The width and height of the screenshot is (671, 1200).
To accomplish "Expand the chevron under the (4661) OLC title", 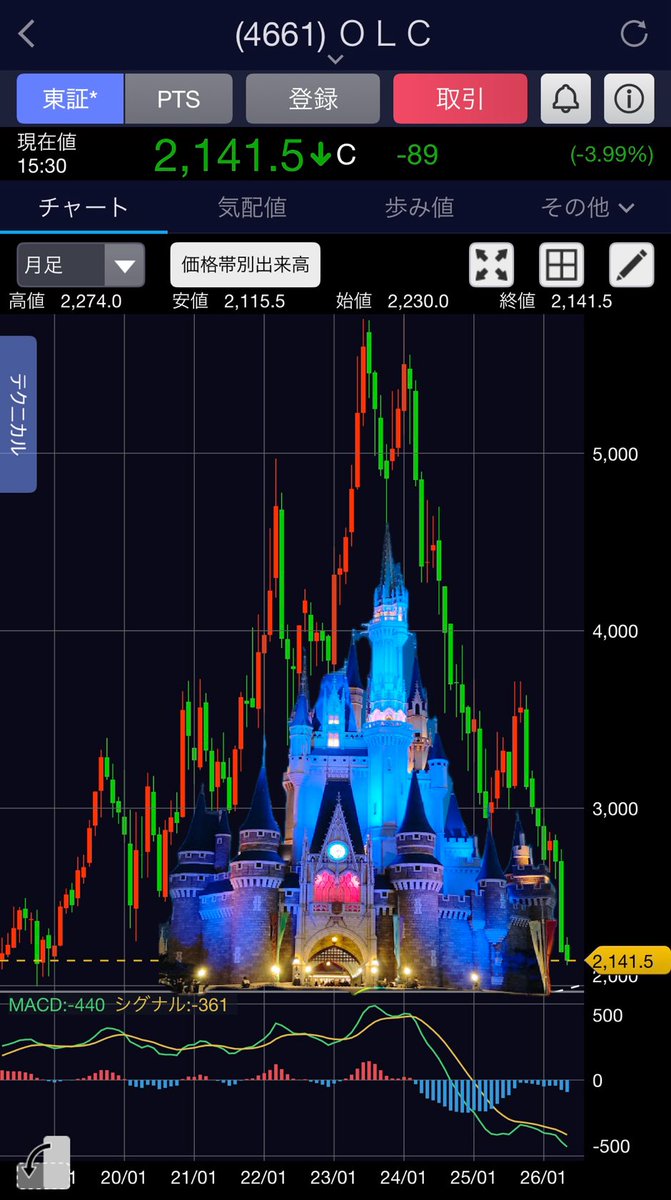I will [x=335, y=59].
